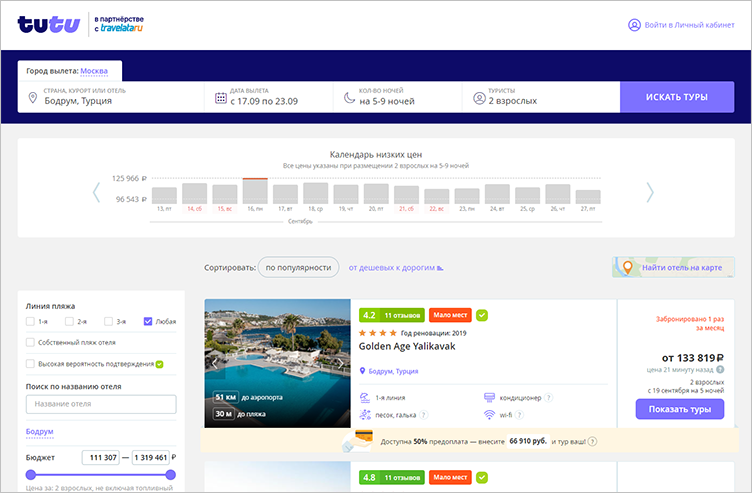The height and width of the screenshot is (493, 752).
Task: Click the budget slider track
Action: tap(101, 475)
